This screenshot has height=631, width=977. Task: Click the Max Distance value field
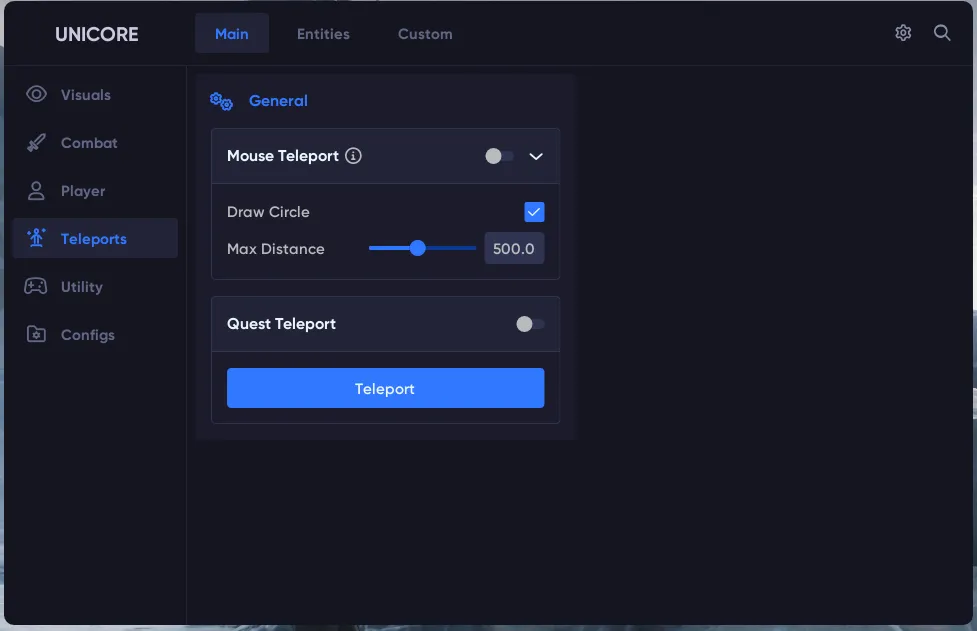pyautogui.click(x=514, y=248)
